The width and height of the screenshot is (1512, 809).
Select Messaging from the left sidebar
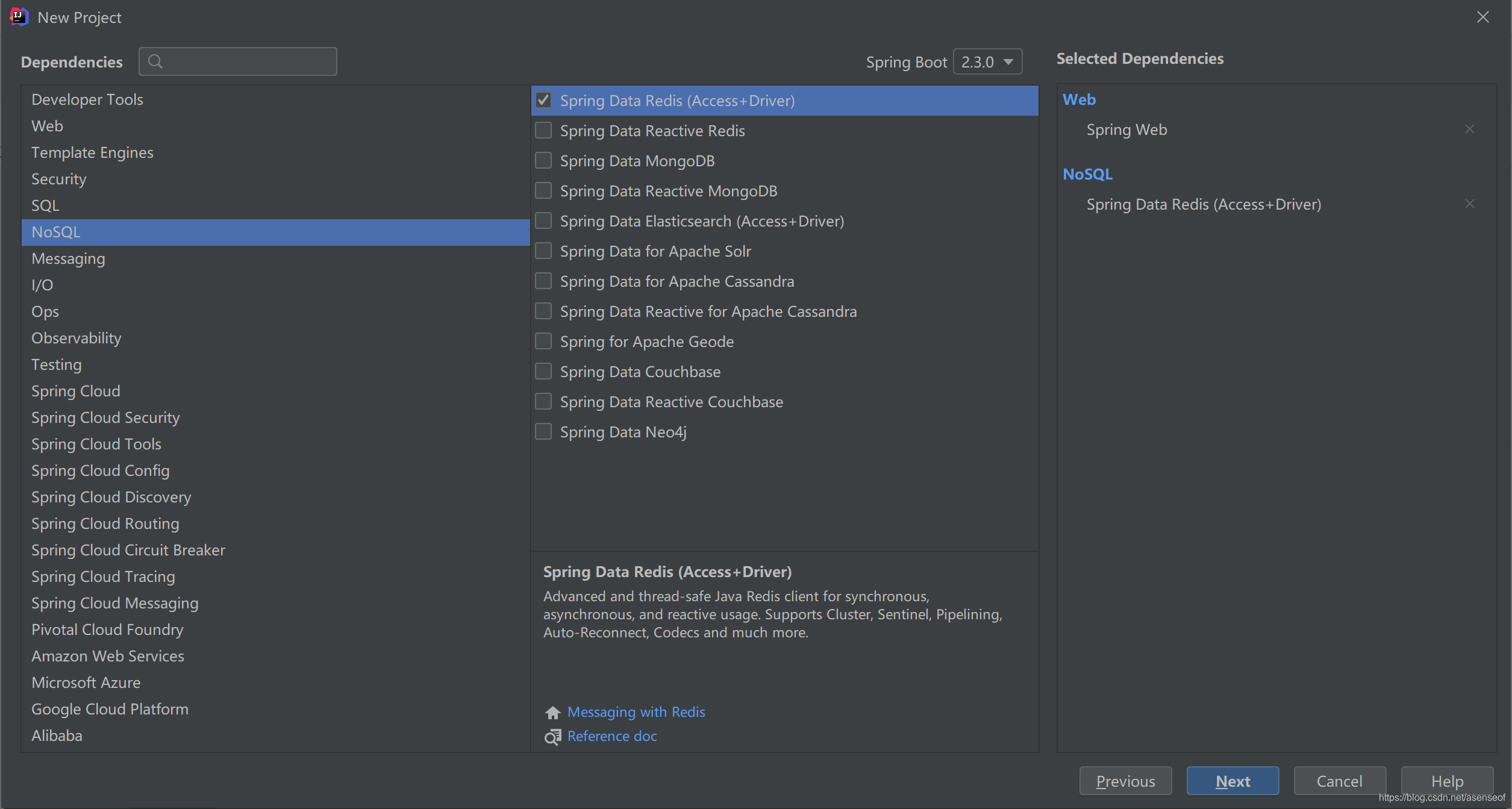[x=67, y=258]
